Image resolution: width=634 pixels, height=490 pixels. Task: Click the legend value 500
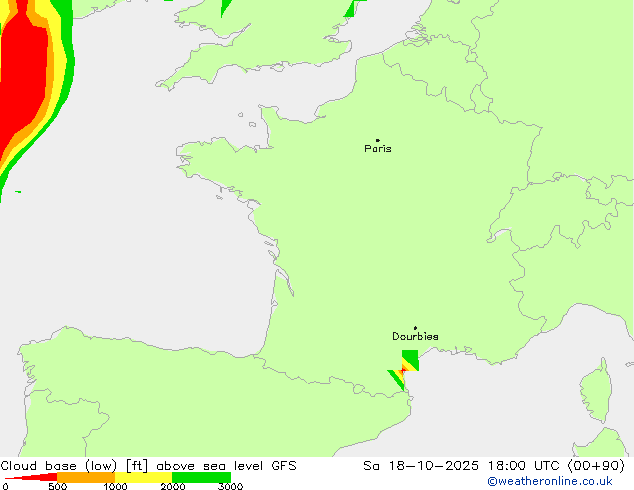click(57, 486)
